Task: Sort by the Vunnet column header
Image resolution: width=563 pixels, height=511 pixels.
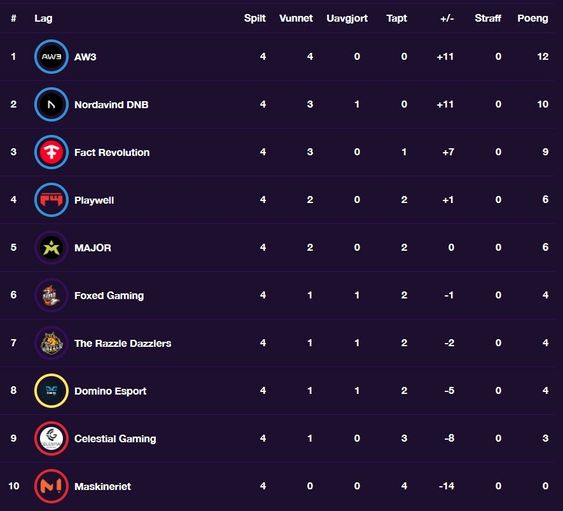Action: coord(296,18)
